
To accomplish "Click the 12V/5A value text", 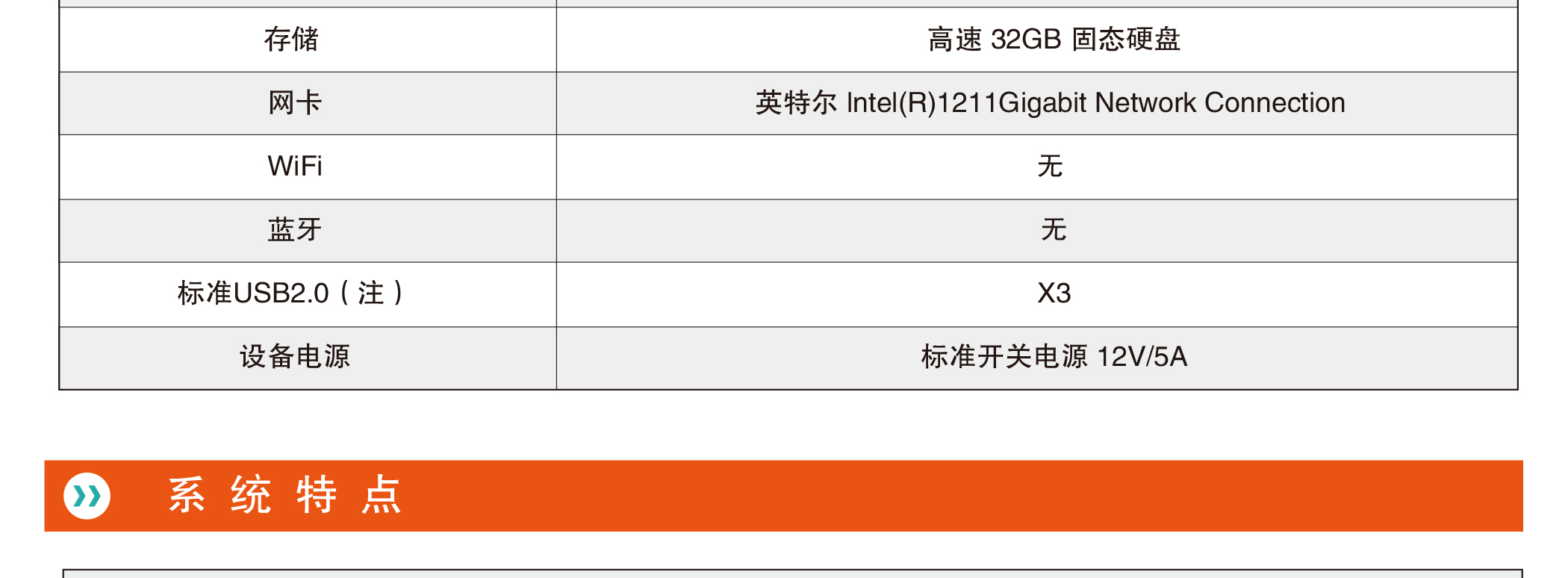I will (1142, 357).
